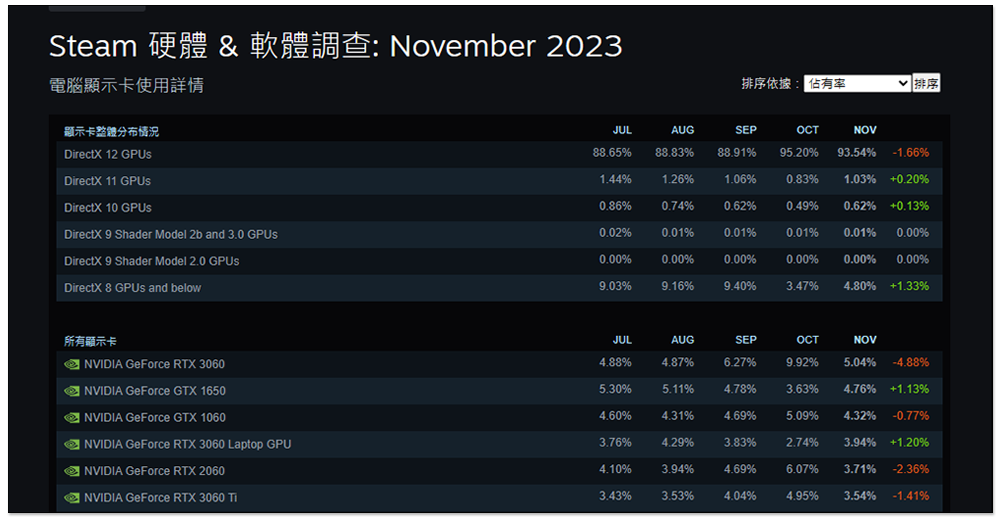1000x519 pixels.
Task: Open the NVIDIA GeForce GTX 1650 entry
Action: [155, 391]
